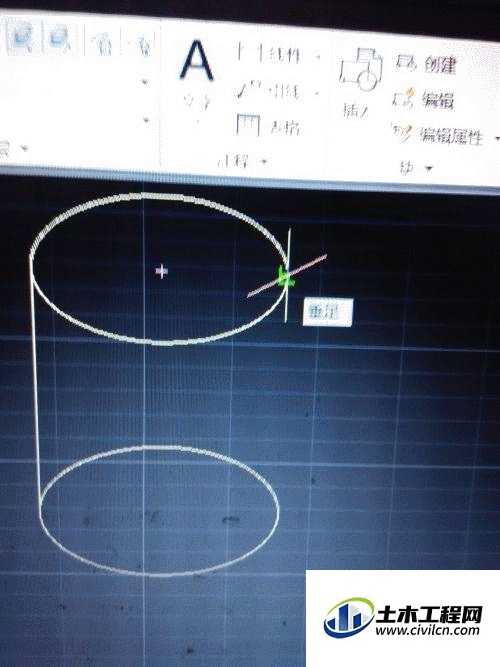
Task: Click 编辑 to edit a block
Action: click(424, 100)
